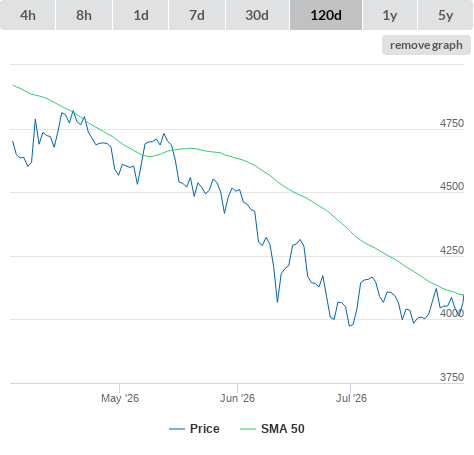This screenshot has width=474, height=455.
Task: Click the remove graph button
Action: pos(426,45)
